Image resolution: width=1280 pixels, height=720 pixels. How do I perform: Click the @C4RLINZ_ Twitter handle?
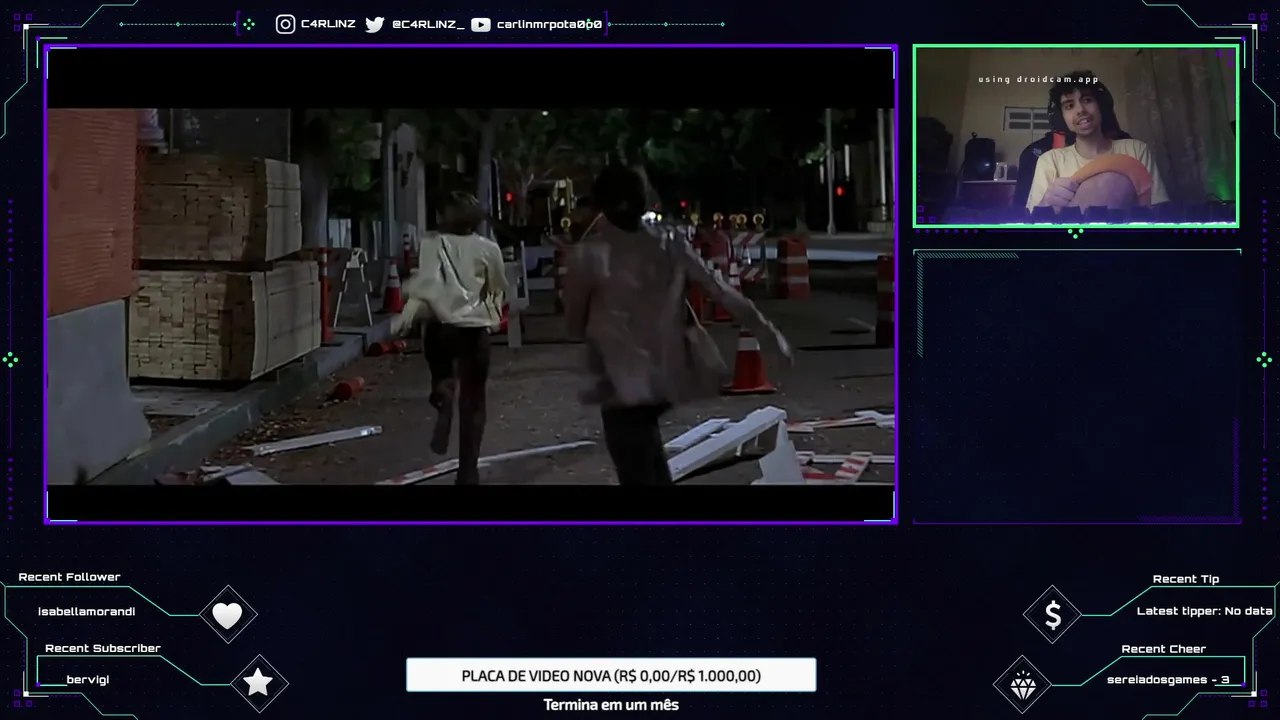click(428, 24)
